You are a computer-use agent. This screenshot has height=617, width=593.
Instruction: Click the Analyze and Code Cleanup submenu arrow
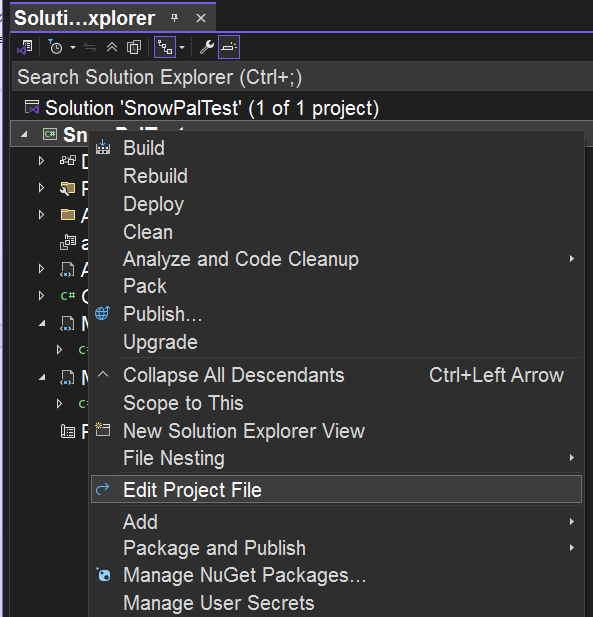(x=571, y=259)
